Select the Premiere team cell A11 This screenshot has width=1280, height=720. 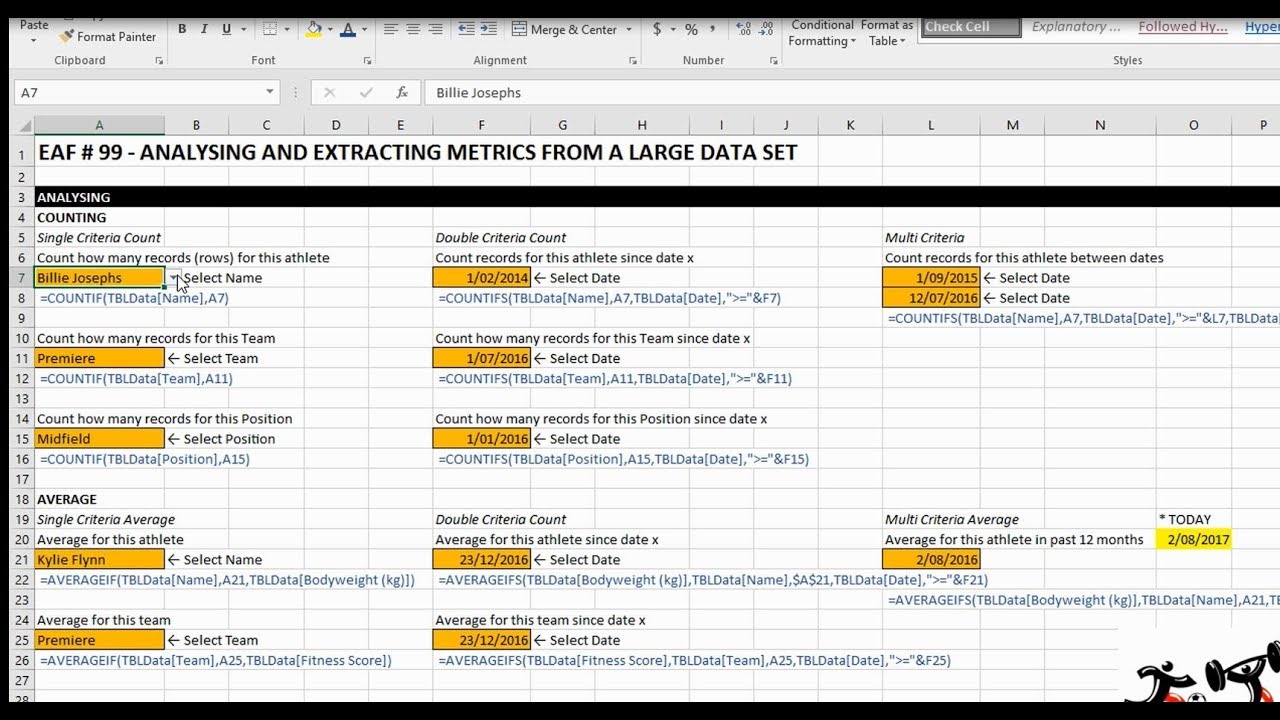point(99,358)
